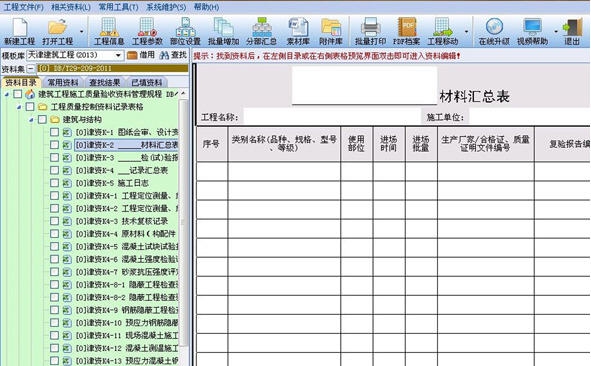Check the 建筑工程施工质量验收资料管理规程 root checkbox
This screenshot has height=366, width=591.
18,94
